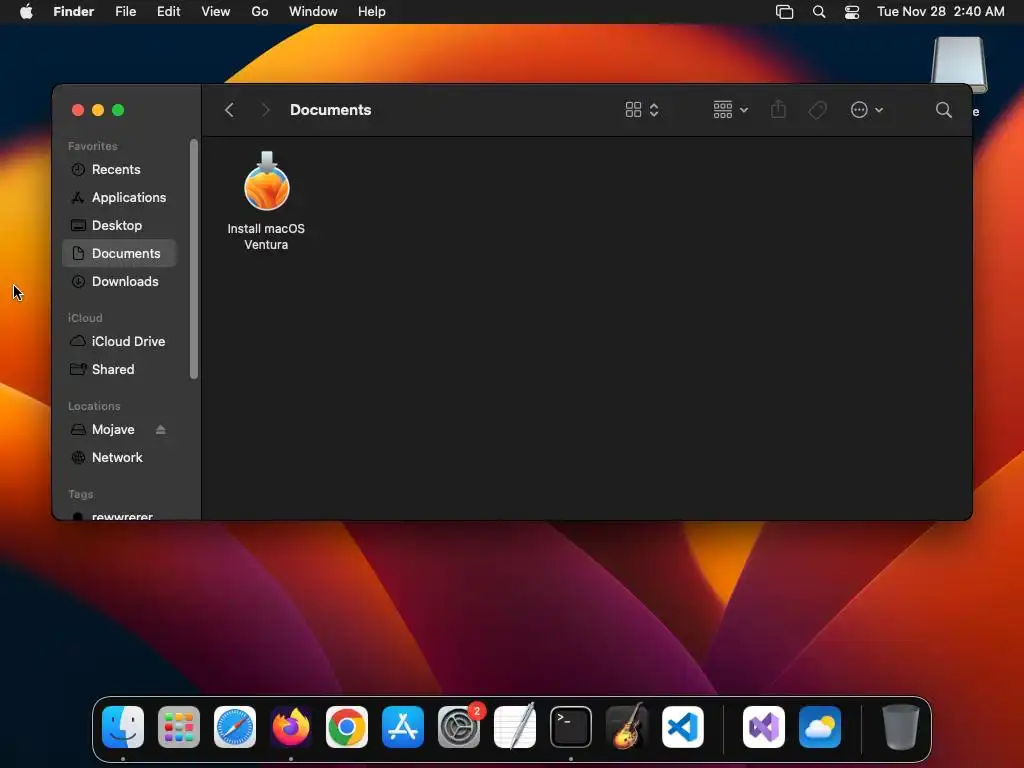Image resolution: width=1024 pixels, height=768 pixels.
Task: Open the Trash in the Dock
Action: (x=901, y=727)
